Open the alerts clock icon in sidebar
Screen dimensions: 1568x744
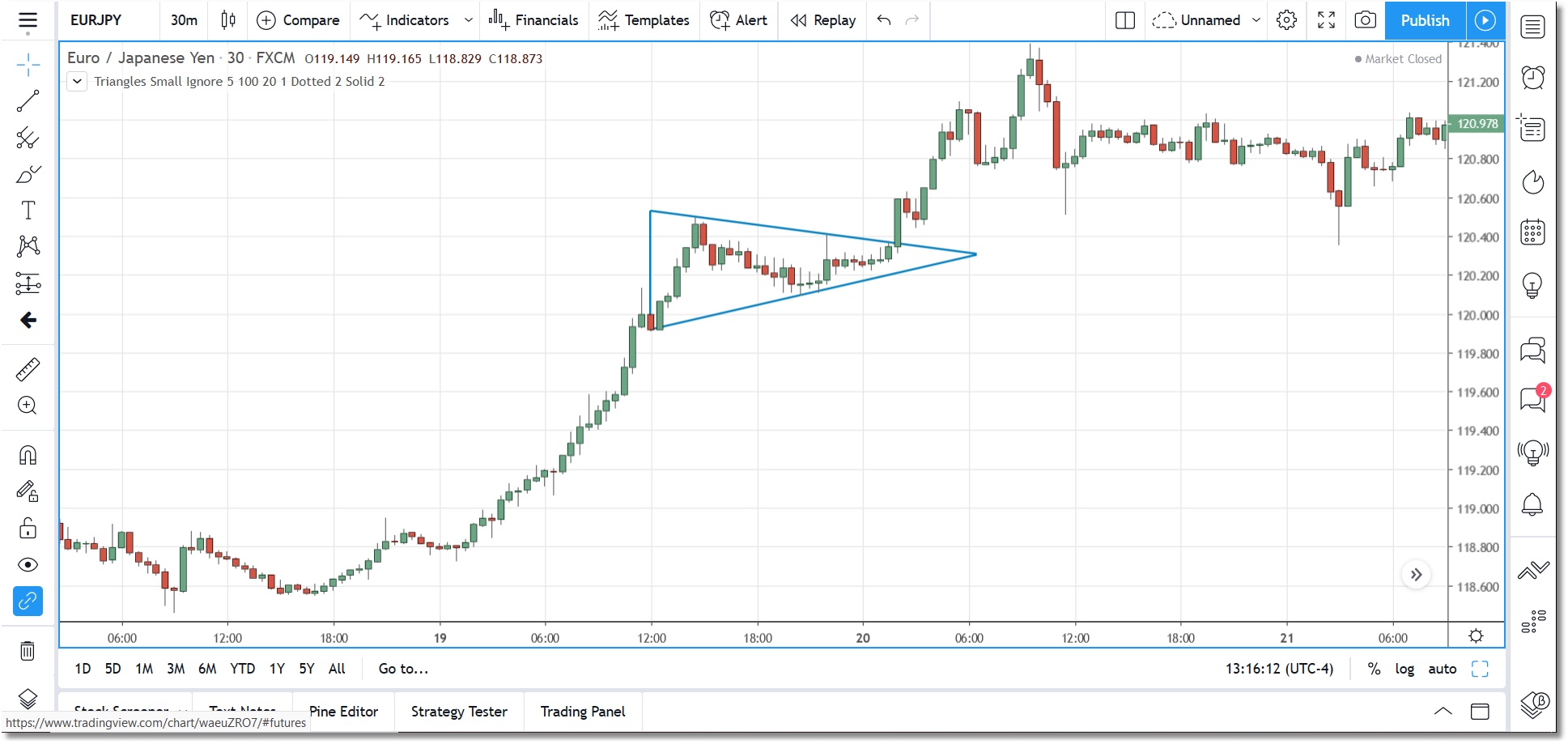click(x=1532, y=78)
